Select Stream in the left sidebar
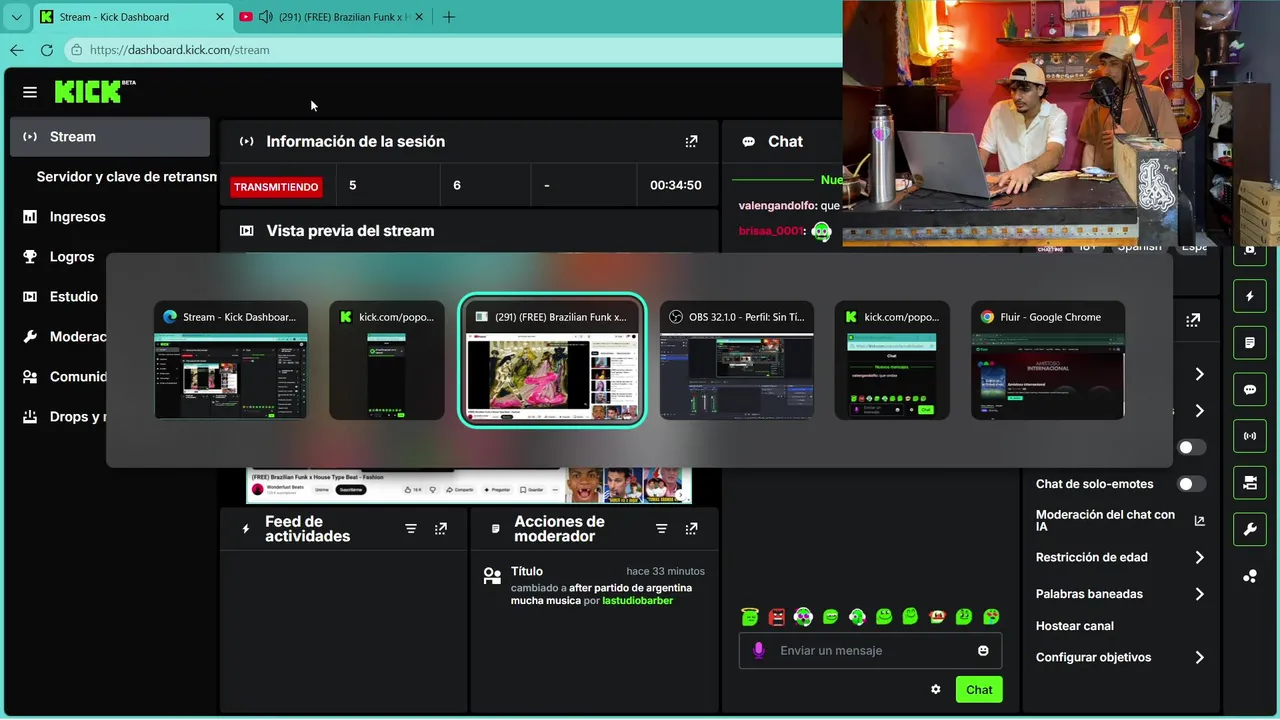The height and width of the screenshot is (720, 1280). [x=110, y=137]
